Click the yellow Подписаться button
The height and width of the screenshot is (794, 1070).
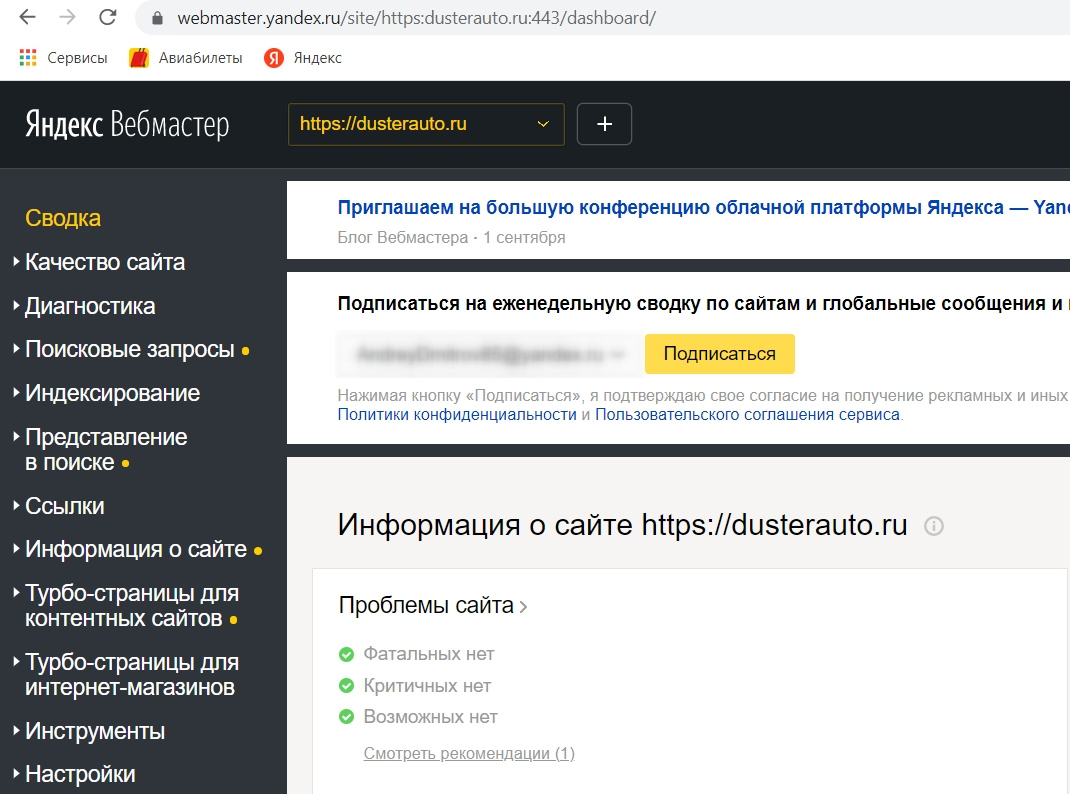point(720,354)
